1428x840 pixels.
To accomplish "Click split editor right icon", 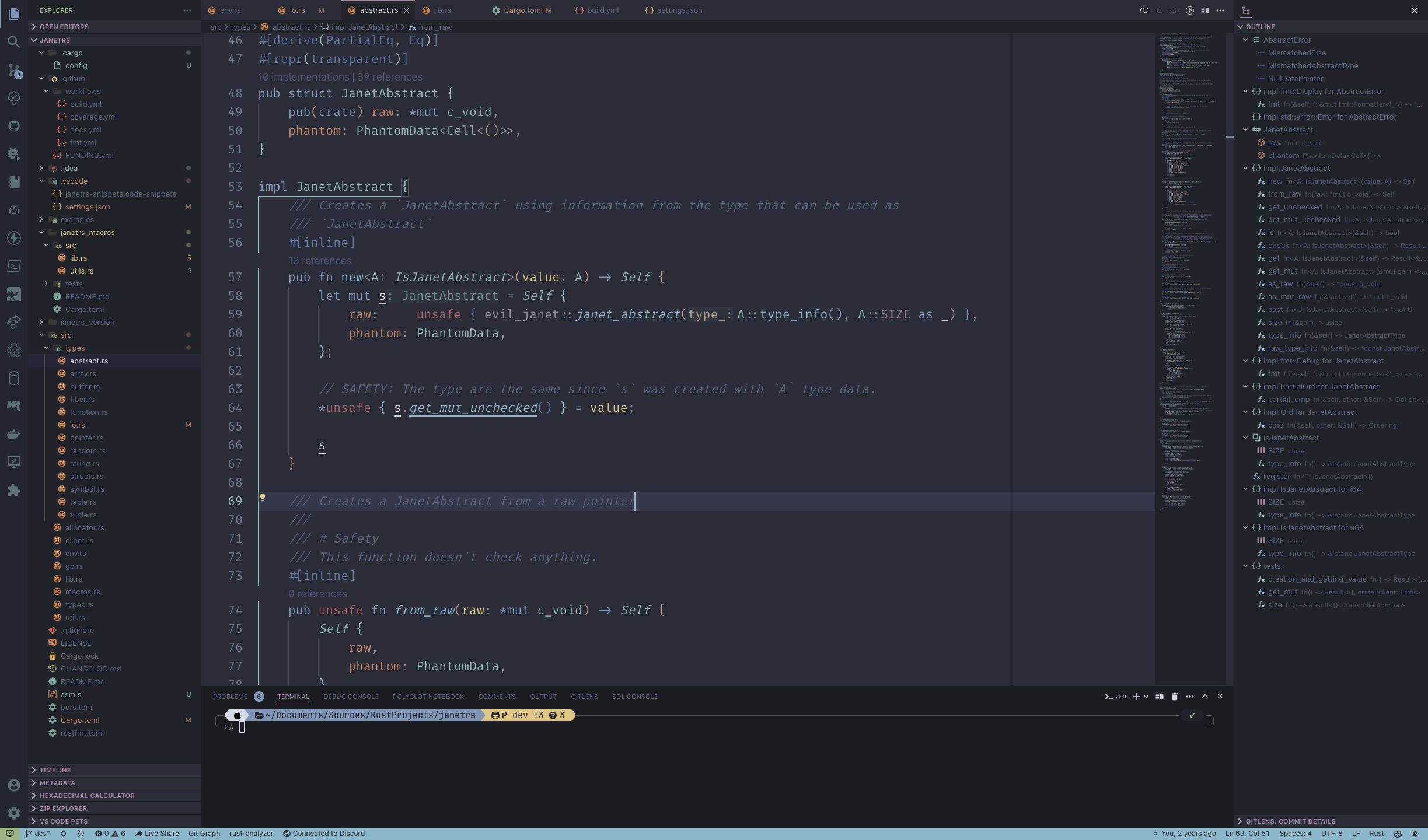I will click(x=1205, y=10).
